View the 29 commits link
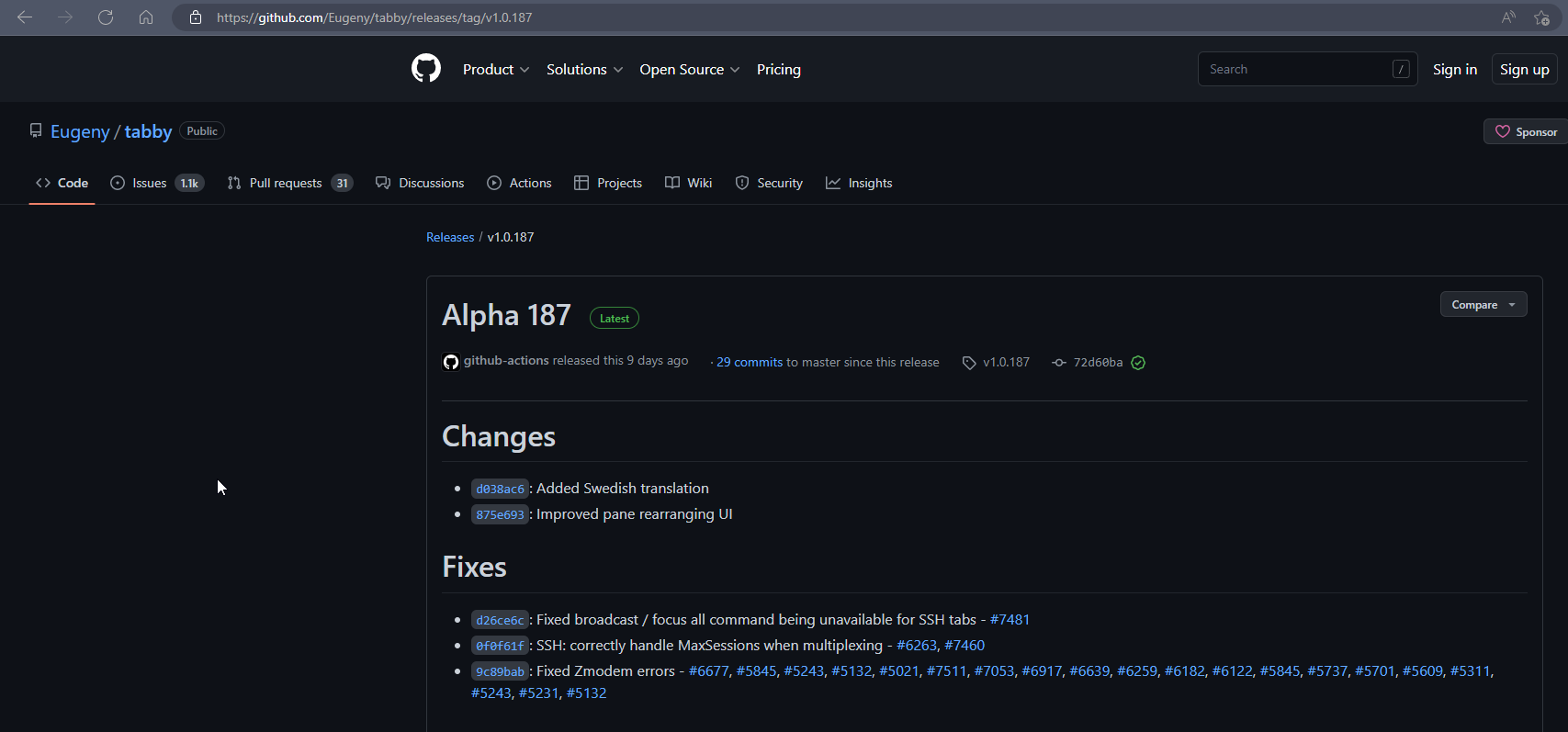Image resolution: width=1568 pixels, height=732 pixels. tap(750, 362)
